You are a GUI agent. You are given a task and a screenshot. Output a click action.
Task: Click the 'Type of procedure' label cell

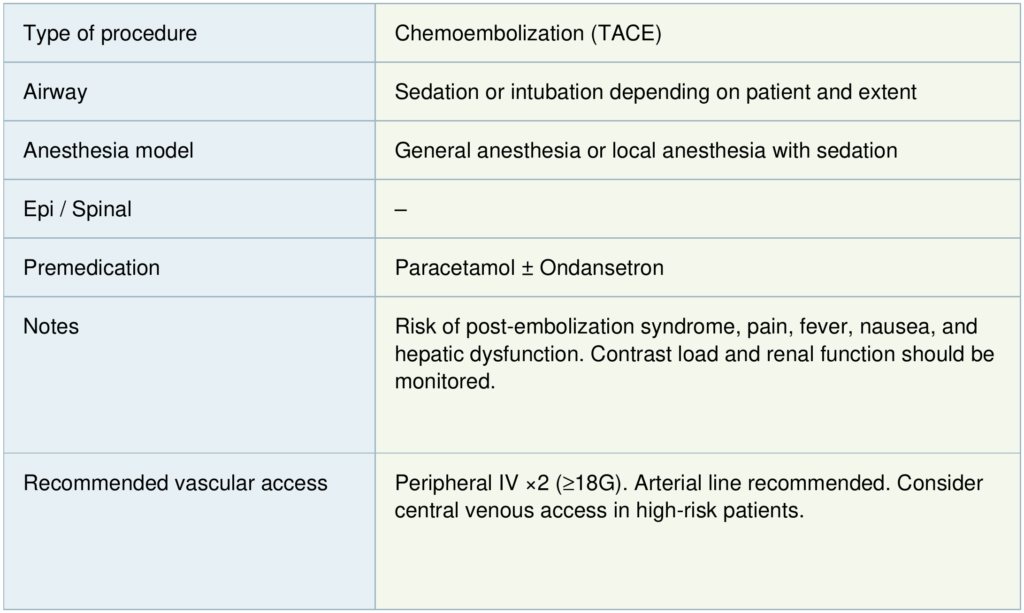click(x=110, y=34)
